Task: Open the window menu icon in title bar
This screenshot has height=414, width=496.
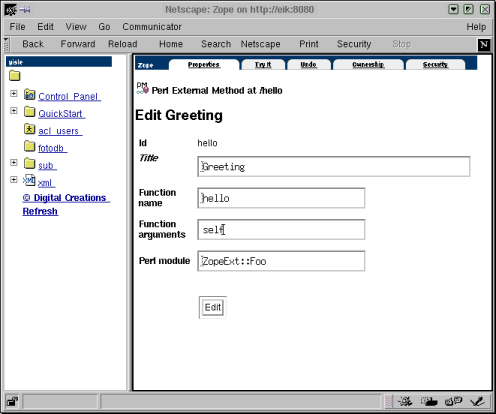Action: [x=10, y=10]
